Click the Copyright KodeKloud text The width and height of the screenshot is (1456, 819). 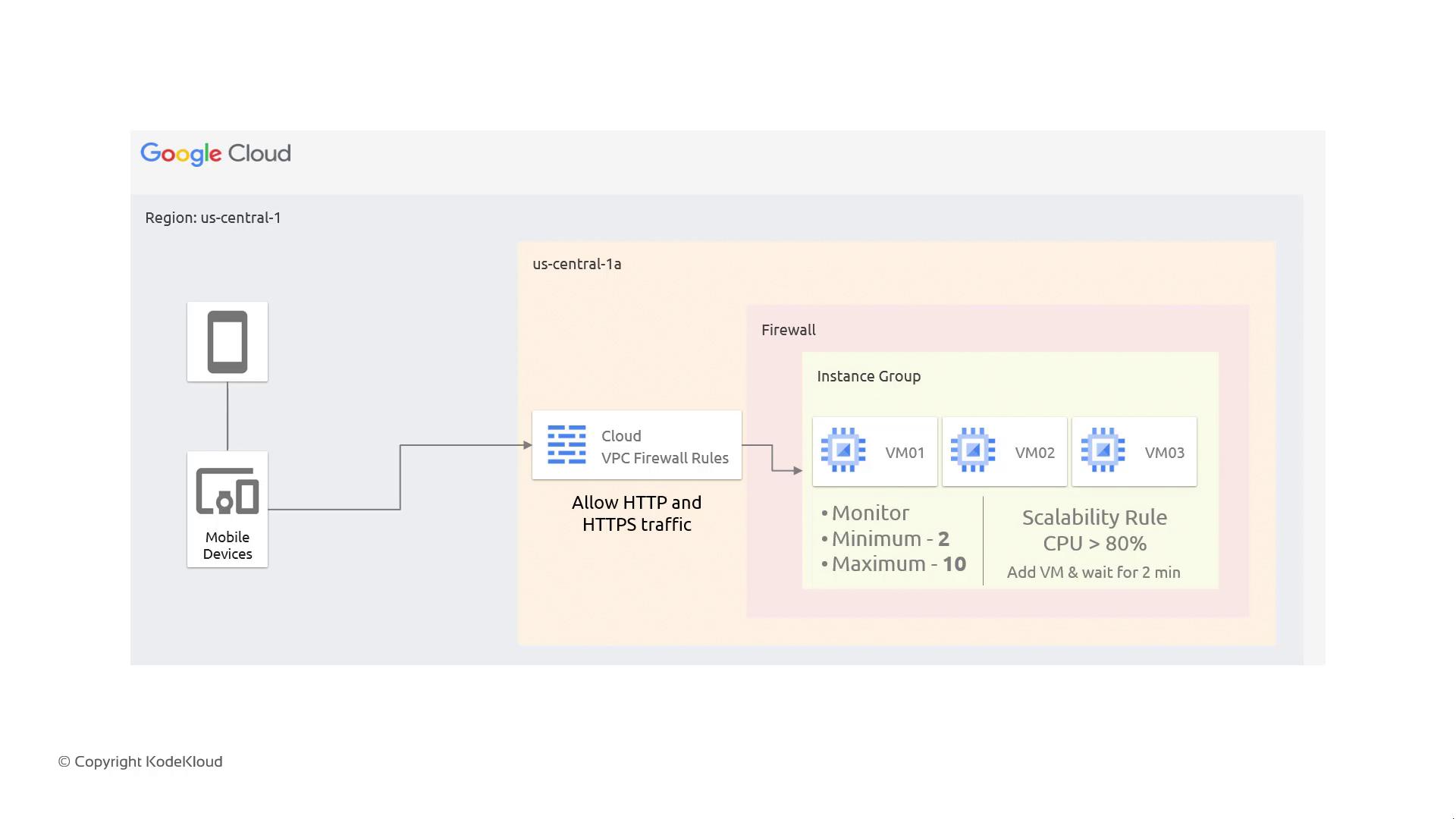pos(140,761)
